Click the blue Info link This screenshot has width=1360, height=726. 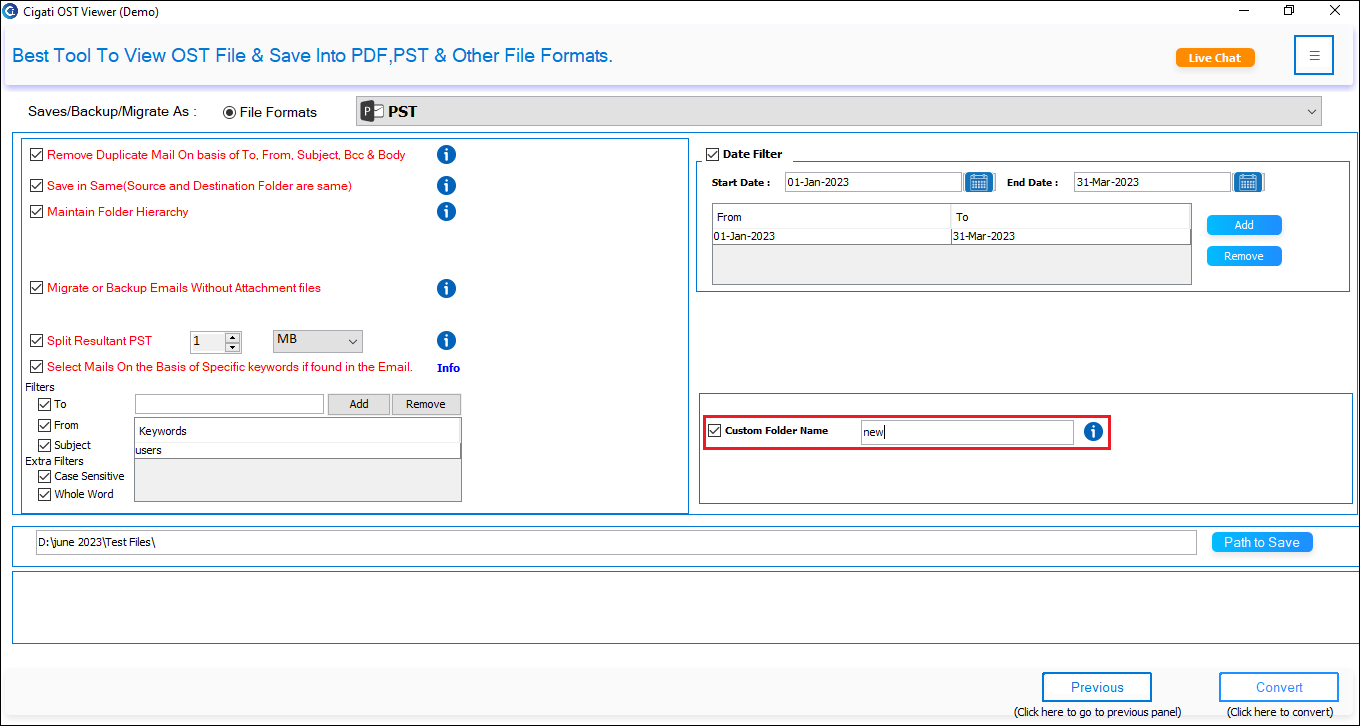coord(448,368)
